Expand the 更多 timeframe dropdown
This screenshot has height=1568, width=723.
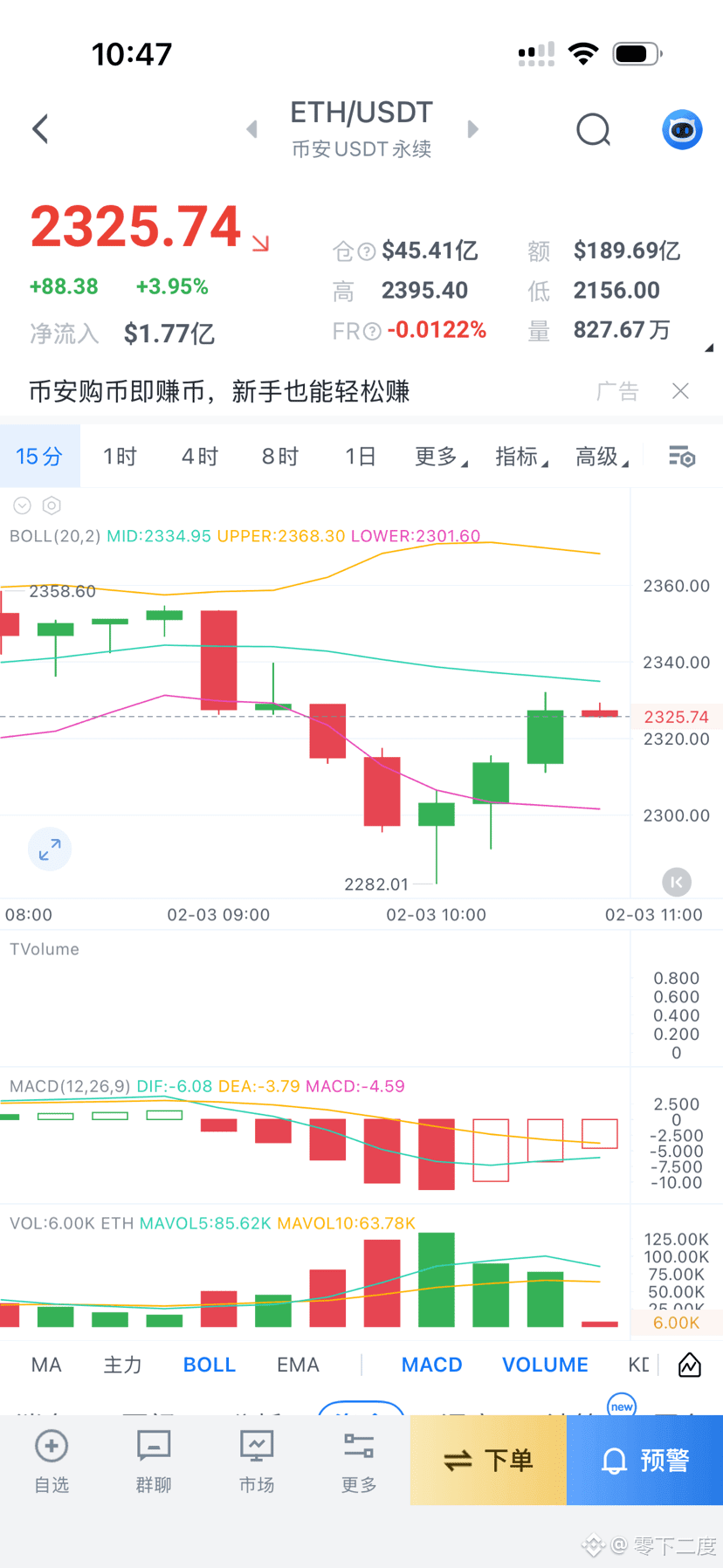[x=441, y=457]
